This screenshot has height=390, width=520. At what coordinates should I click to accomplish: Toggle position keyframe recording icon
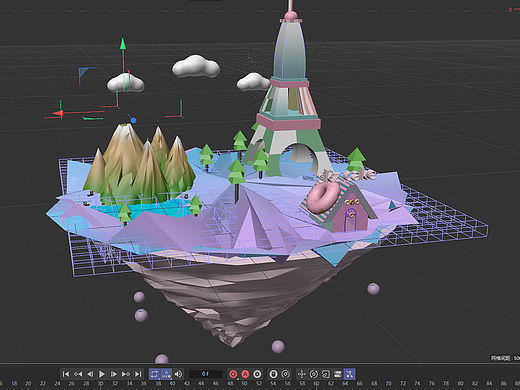click(302, 374)
